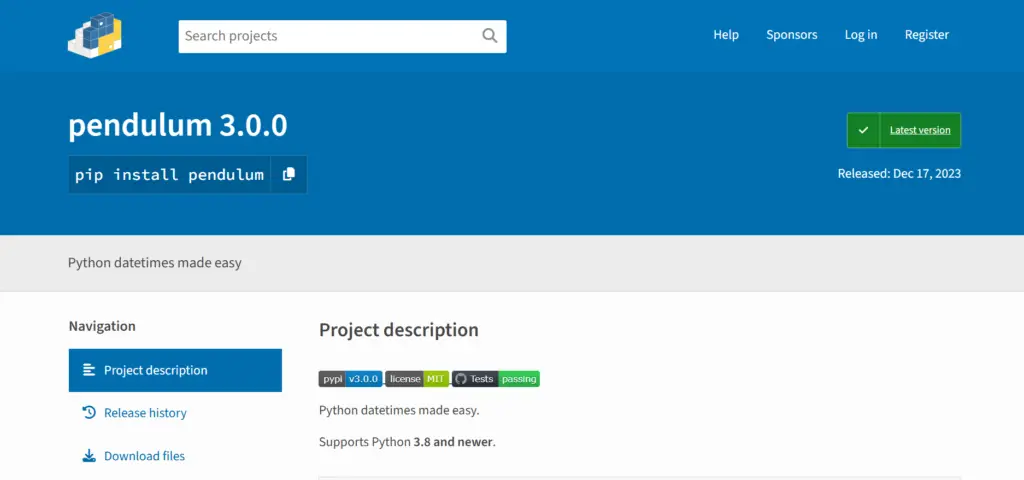1024x480 pixels.
Task: Open the Release history tab
Action: pos(175,413)
